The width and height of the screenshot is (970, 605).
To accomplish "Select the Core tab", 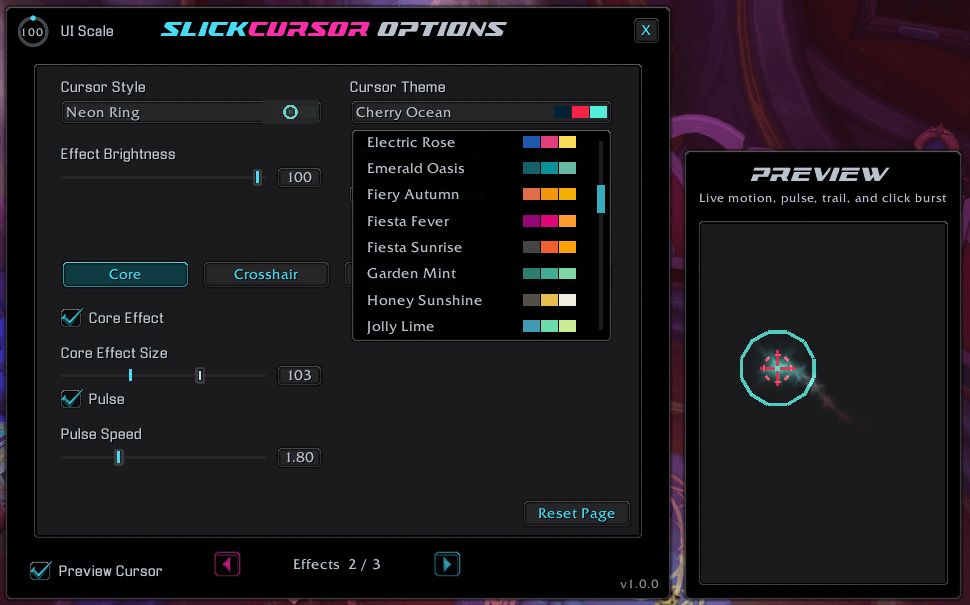I will pyautogui.click(x=125, y=274).
